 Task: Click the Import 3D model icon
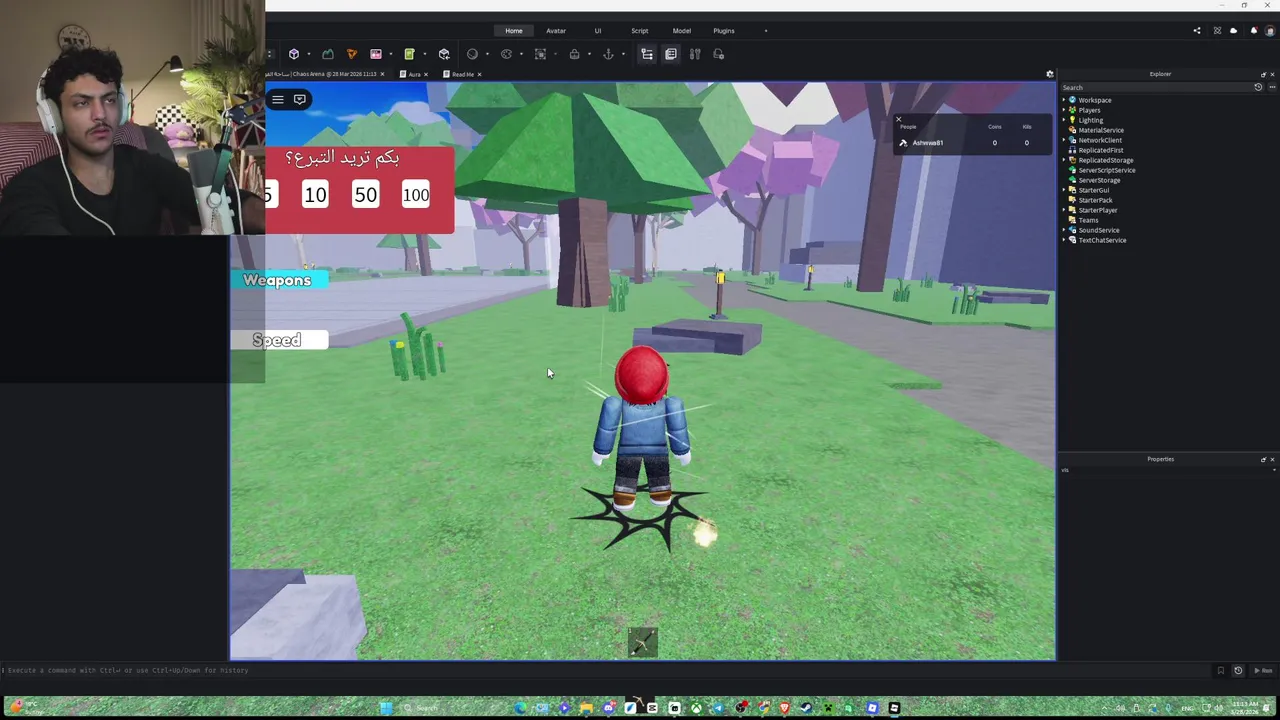[x=444, y=54]
